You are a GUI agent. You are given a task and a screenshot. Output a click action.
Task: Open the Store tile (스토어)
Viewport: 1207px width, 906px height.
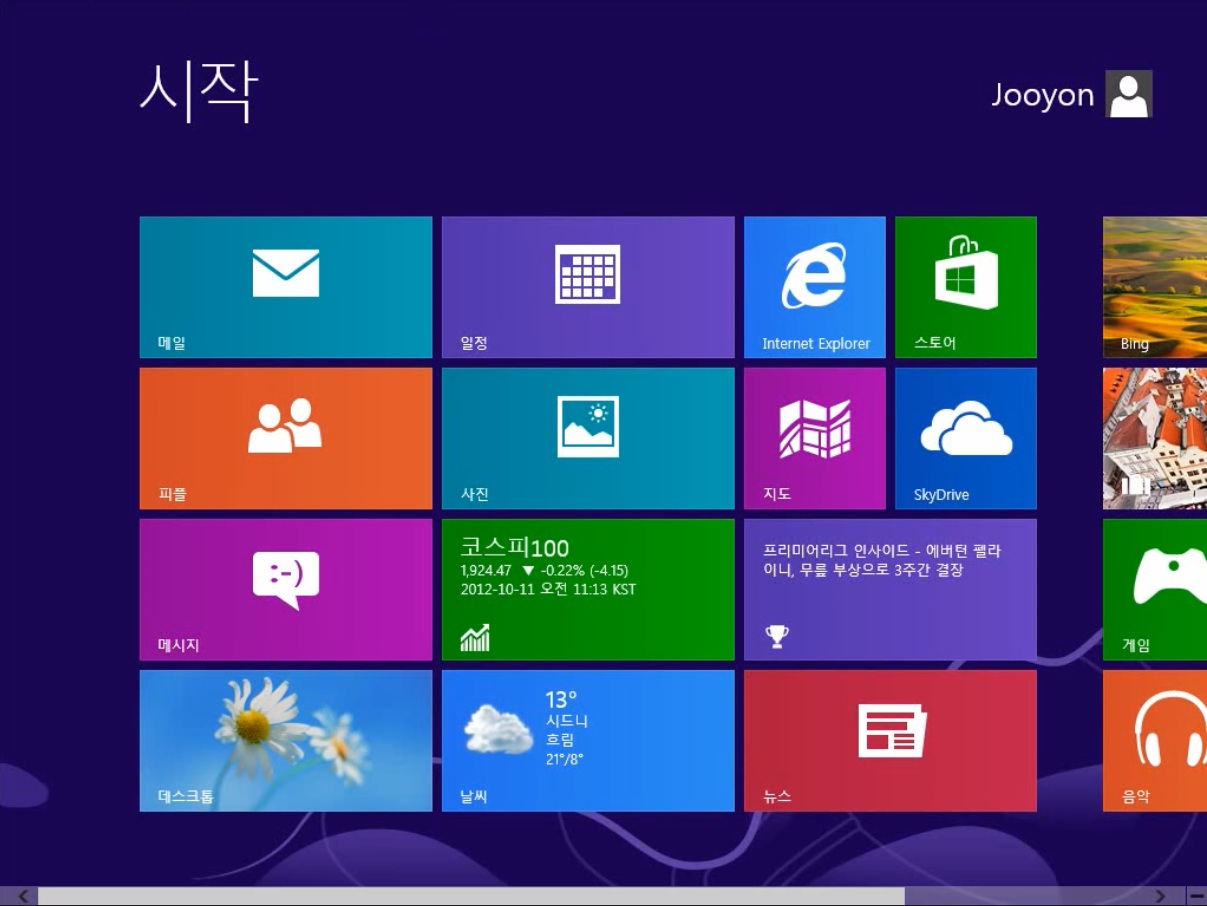click(x=966, y=287)
